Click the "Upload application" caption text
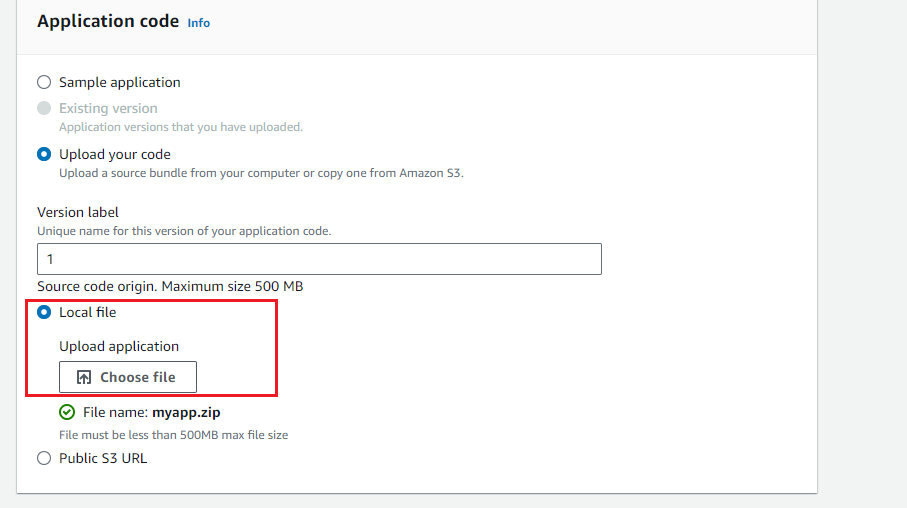Screen dimensions: 907x508 point(119,346)
